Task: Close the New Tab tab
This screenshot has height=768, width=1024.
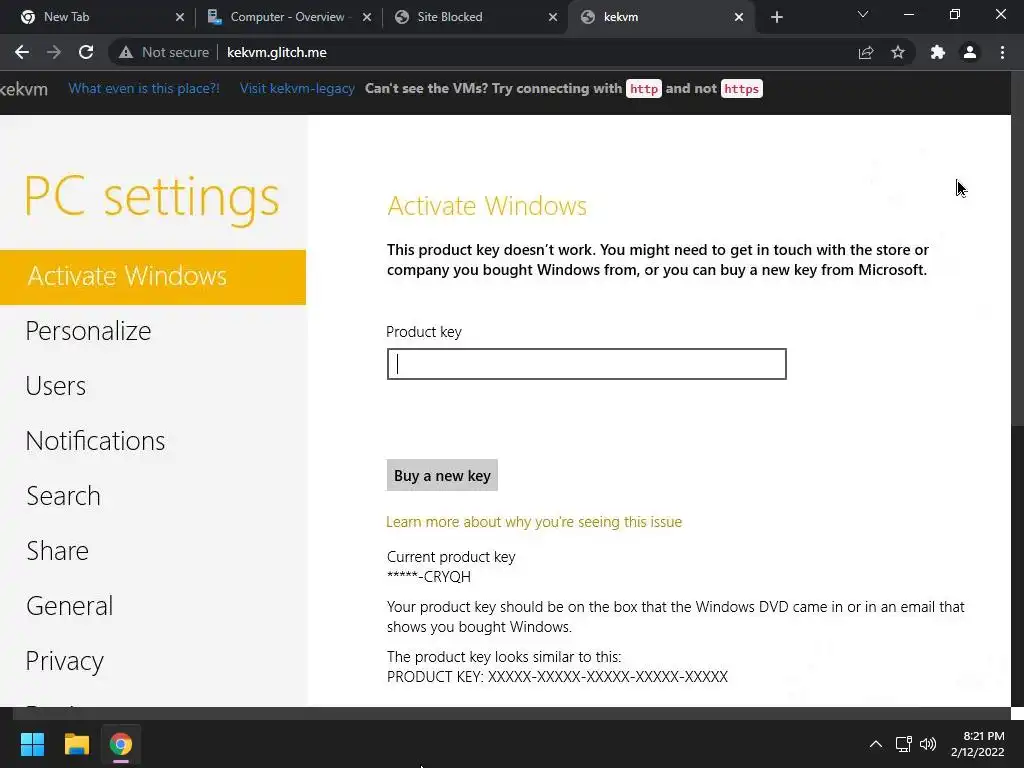Action: pyautogui.click(x=180, y=17)
